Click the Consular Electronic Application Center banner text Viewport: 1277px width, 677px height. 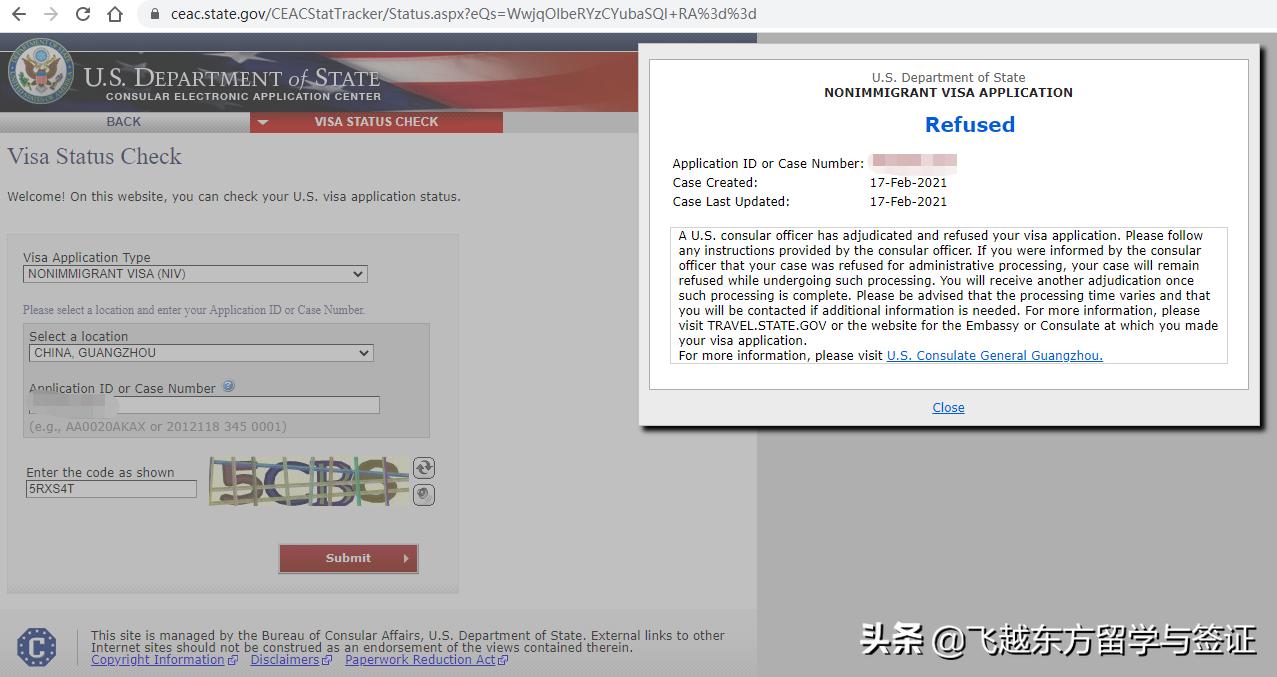point(243,97)
